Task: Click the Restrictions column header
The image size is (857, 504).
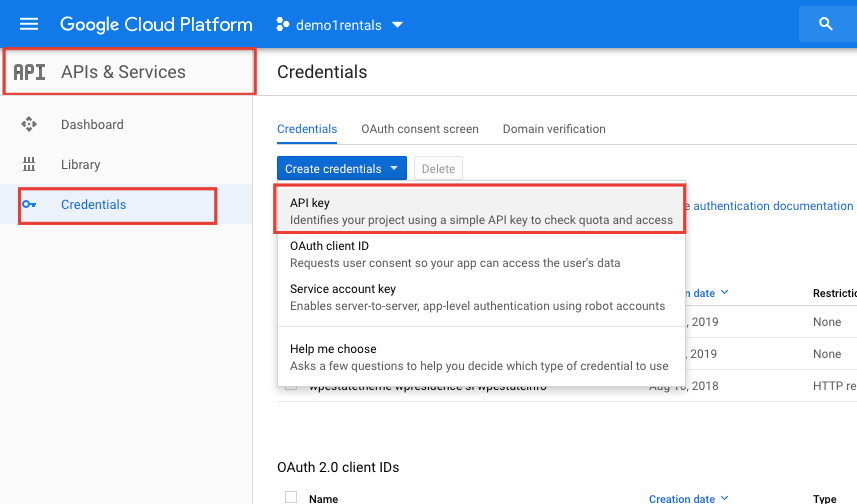Action: [835, 293]
